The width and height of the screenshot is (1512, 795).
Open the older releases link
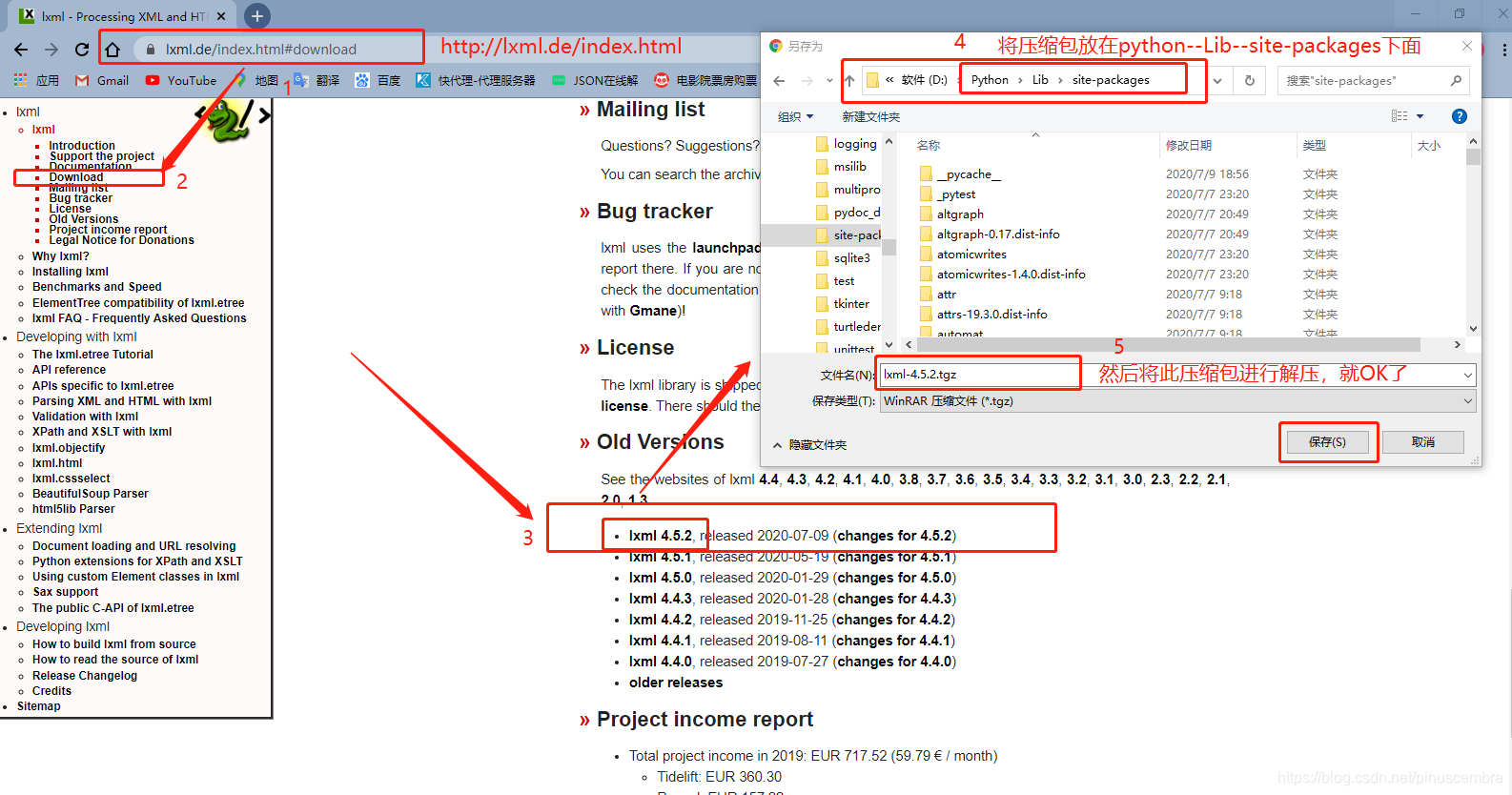(x=676, y=683)
